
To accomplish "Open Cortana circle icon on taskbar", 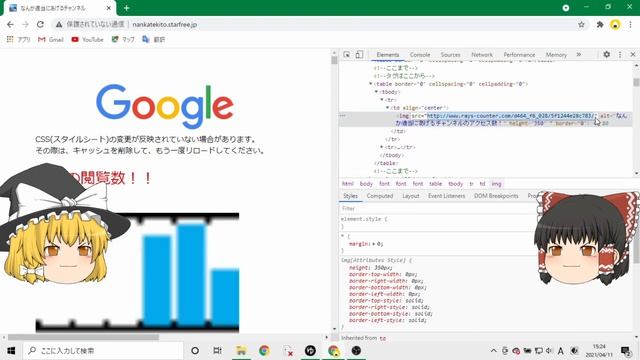I will pyautogui.click(x=195, y=351).
